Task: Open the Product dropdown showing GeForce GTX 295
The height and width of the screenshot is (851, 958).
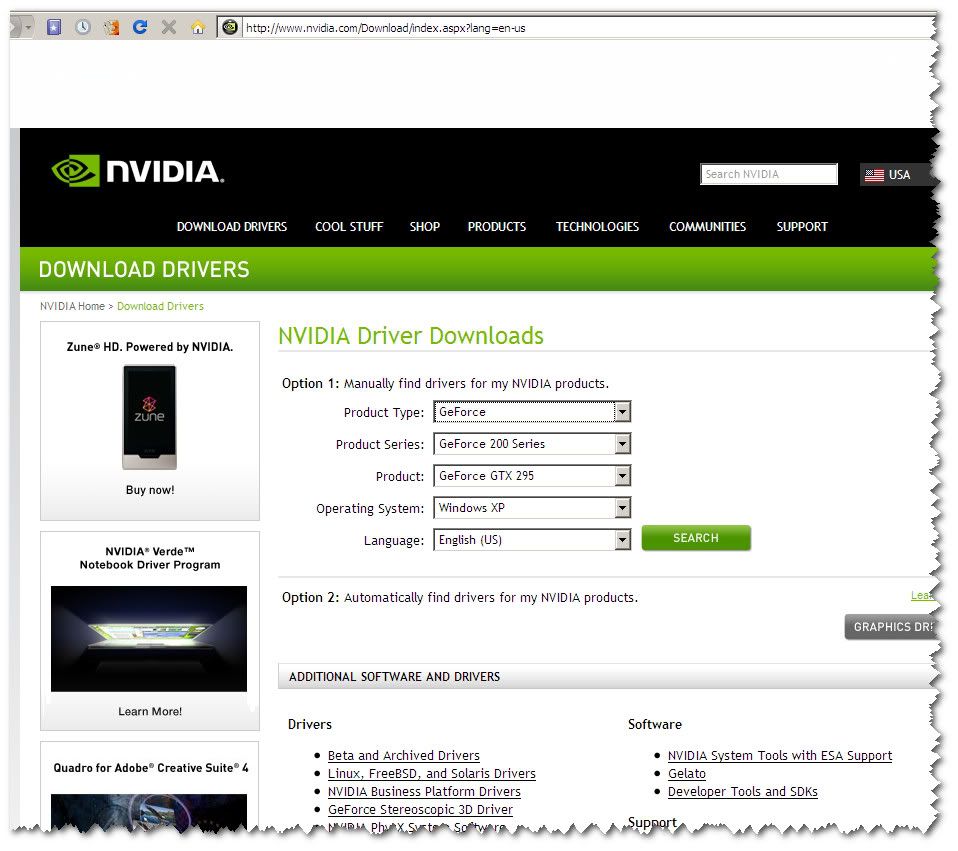Action: point(531,476)
